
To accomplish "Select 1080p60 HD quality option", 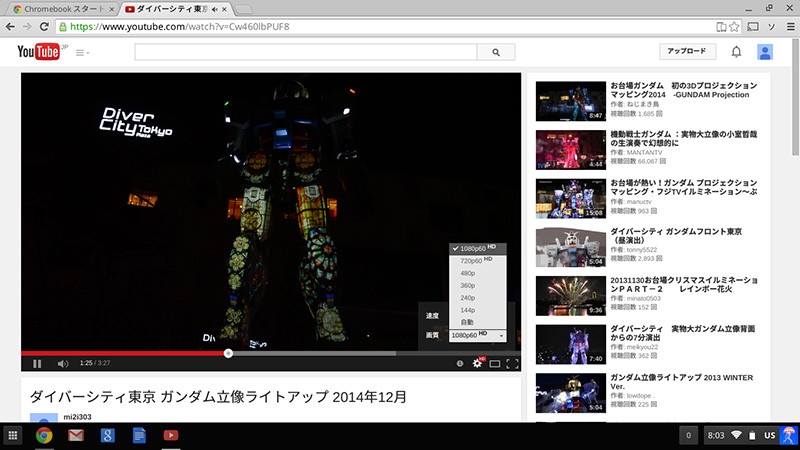I will (478, 248).
